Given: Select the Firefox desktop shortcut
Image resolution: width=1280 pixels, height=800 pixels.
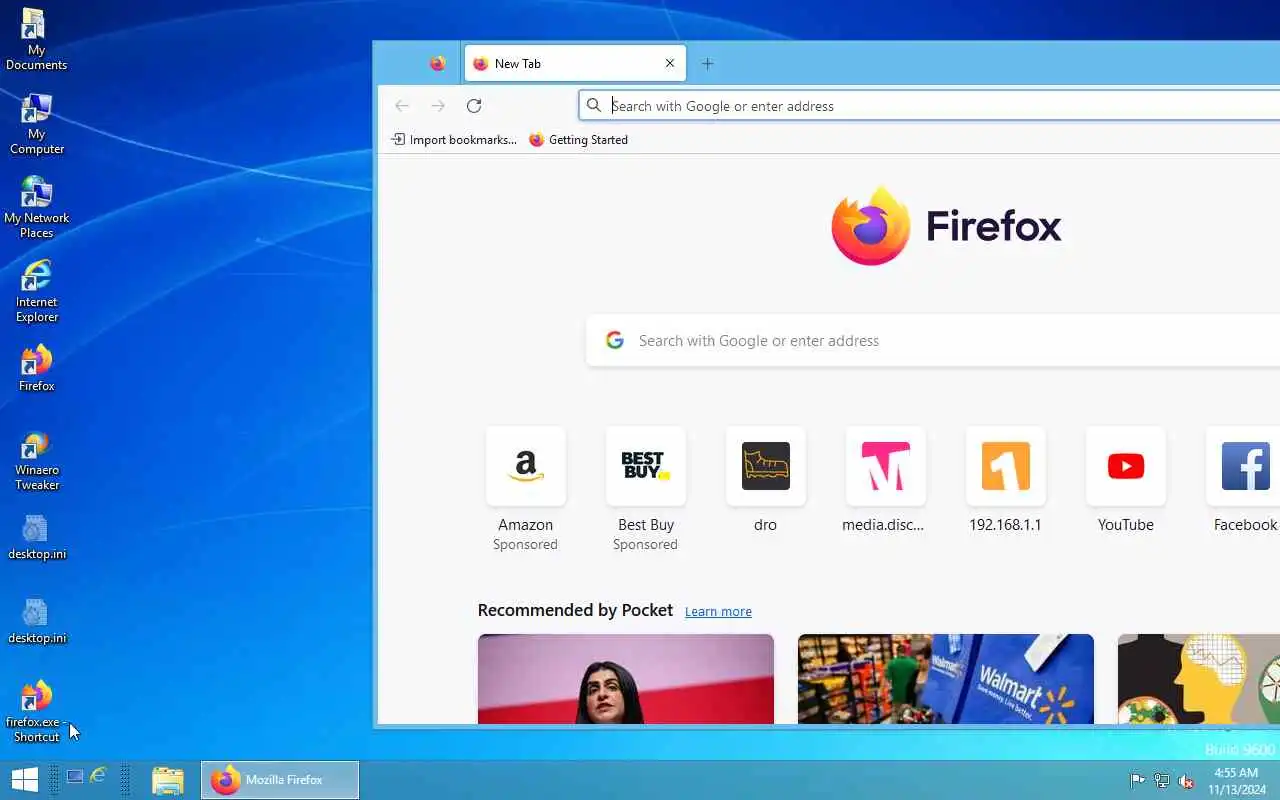Looking at the screenshot, I should click(x=36, y=368).
